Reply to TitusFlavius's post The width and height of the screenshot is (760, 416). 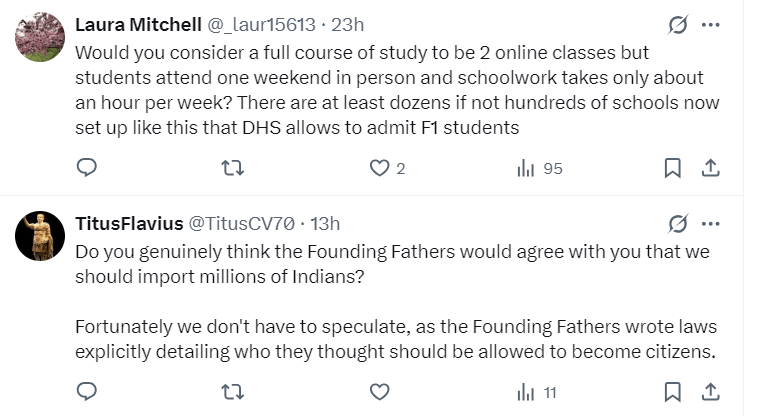click(87, 391)
